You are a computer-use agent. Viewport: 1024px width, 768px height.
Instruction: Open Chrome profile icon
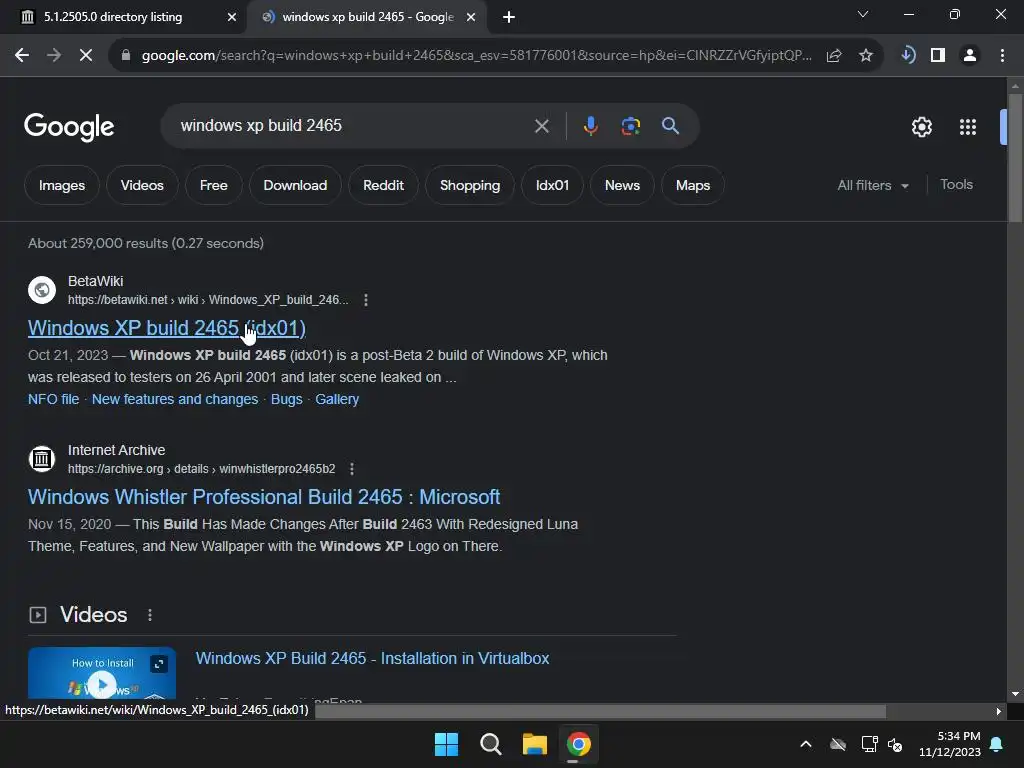pyautogui.click(x=970, y=56)
